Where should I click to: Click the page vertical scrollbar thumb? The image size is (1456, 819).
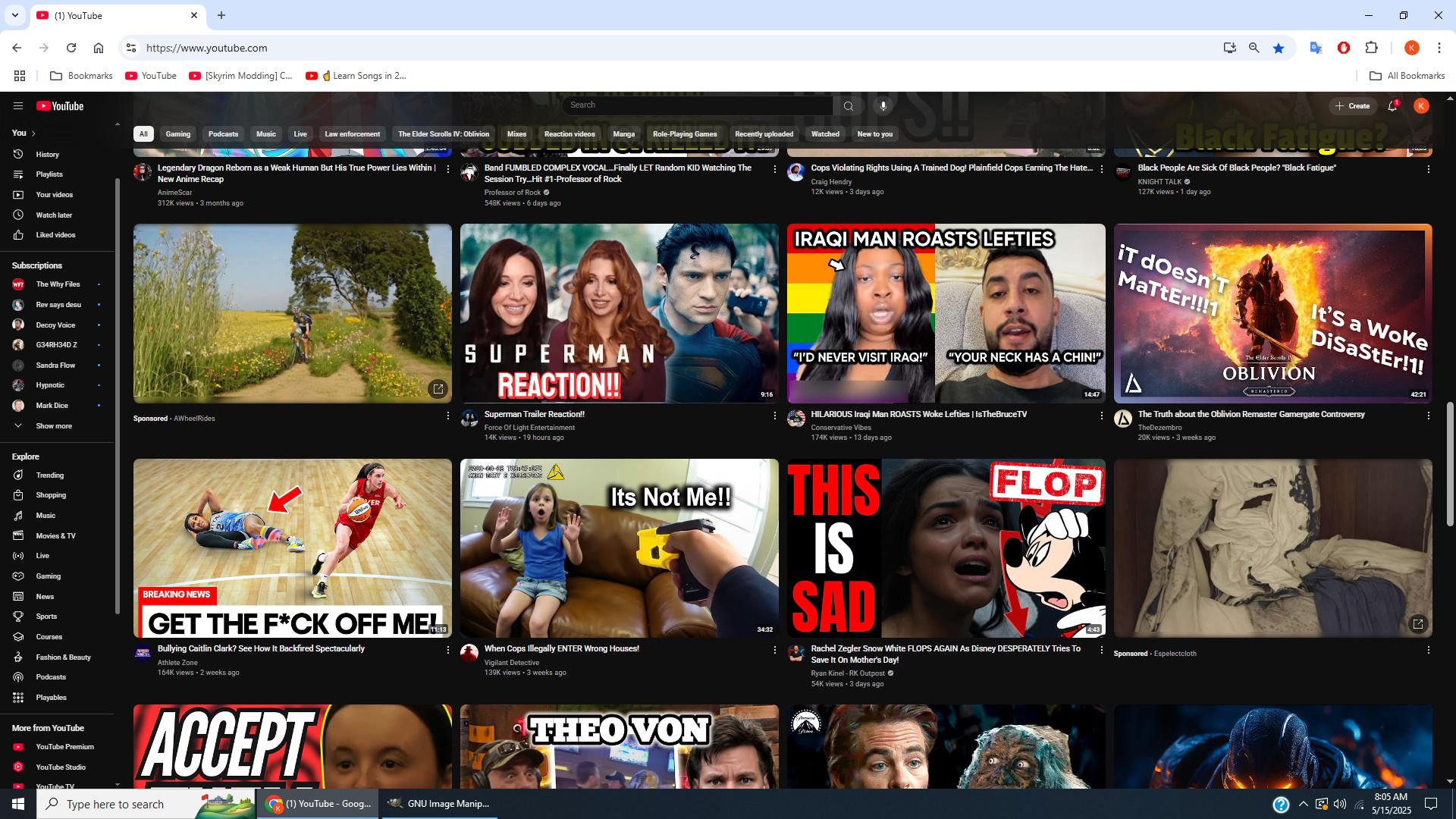point(1451,464)
